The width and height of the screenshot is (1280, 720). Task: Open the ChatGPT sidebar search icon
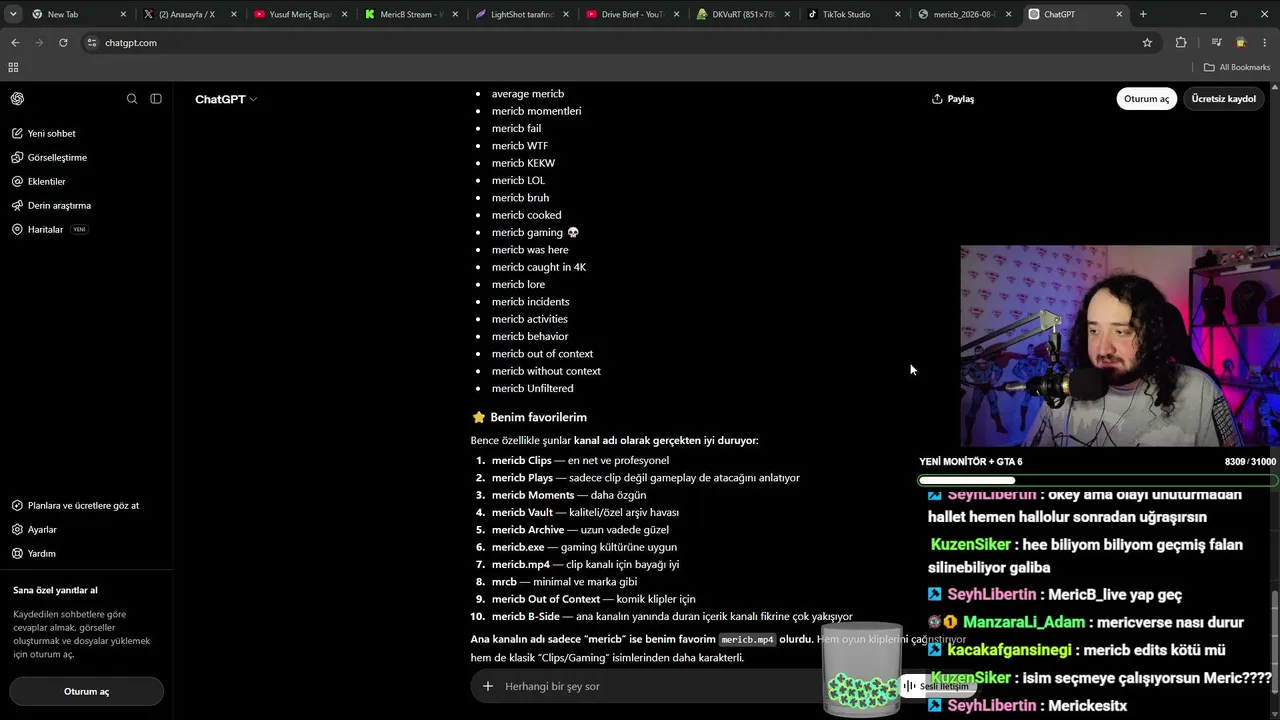pyautogui.click(x=132, y=99)
